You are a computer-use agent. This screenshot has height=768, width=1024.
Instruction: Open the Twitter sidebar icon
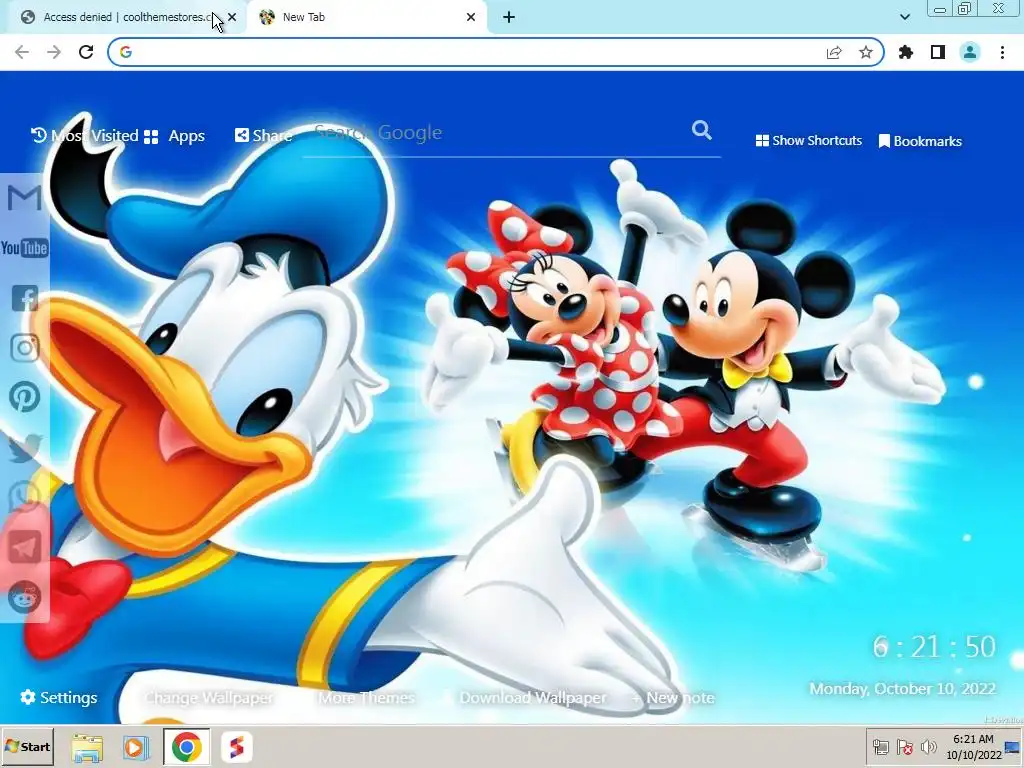[25, 448]
